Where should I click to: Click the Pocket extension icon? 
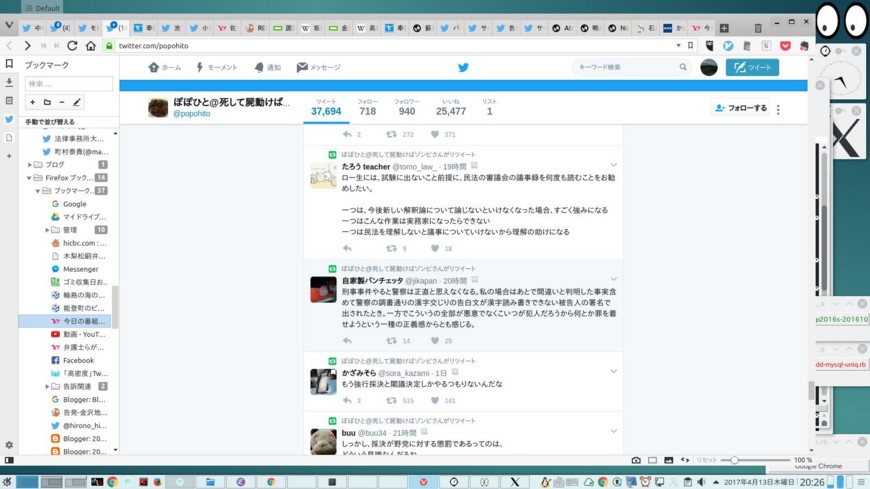coord(785,46)
